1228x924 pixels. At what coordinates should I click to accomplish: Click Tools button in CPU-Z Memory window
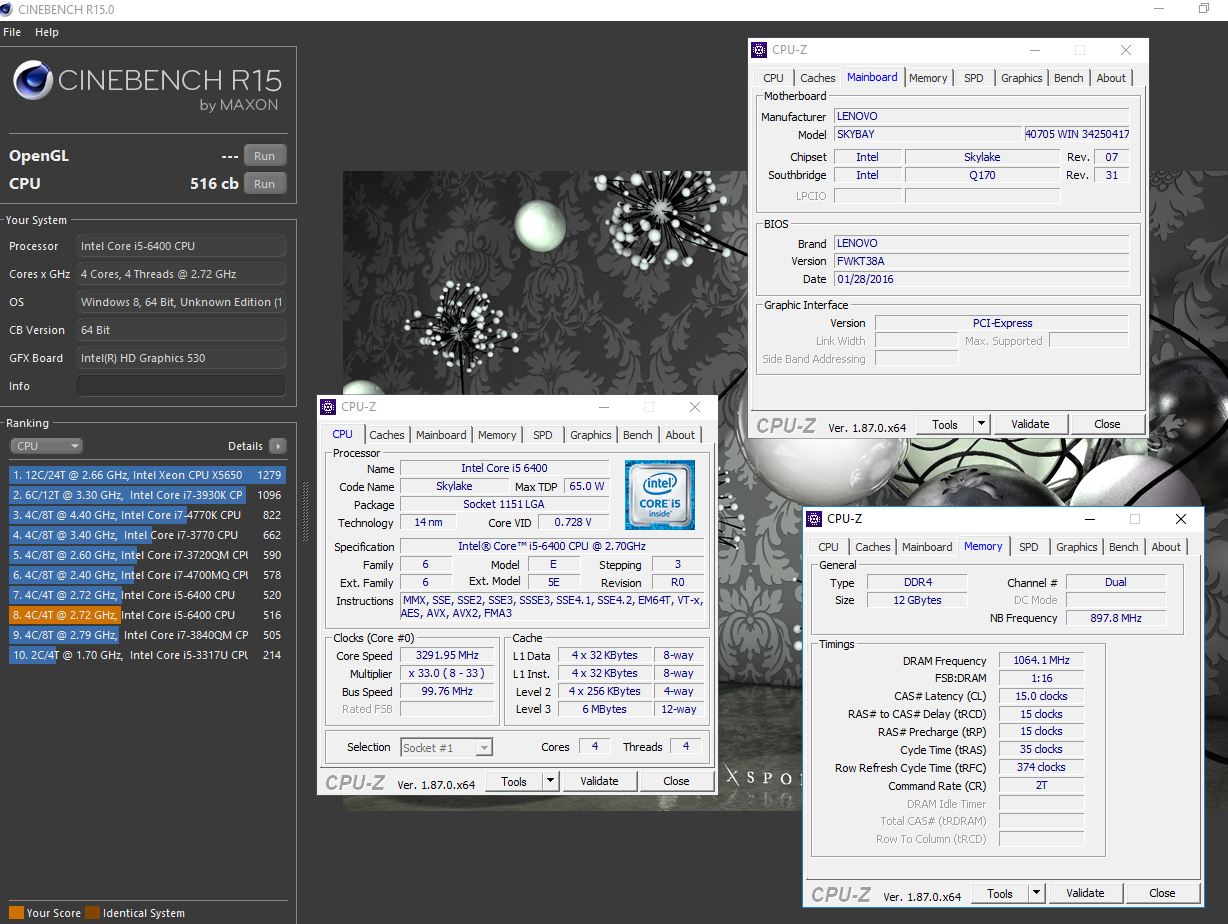(1000, 894)
